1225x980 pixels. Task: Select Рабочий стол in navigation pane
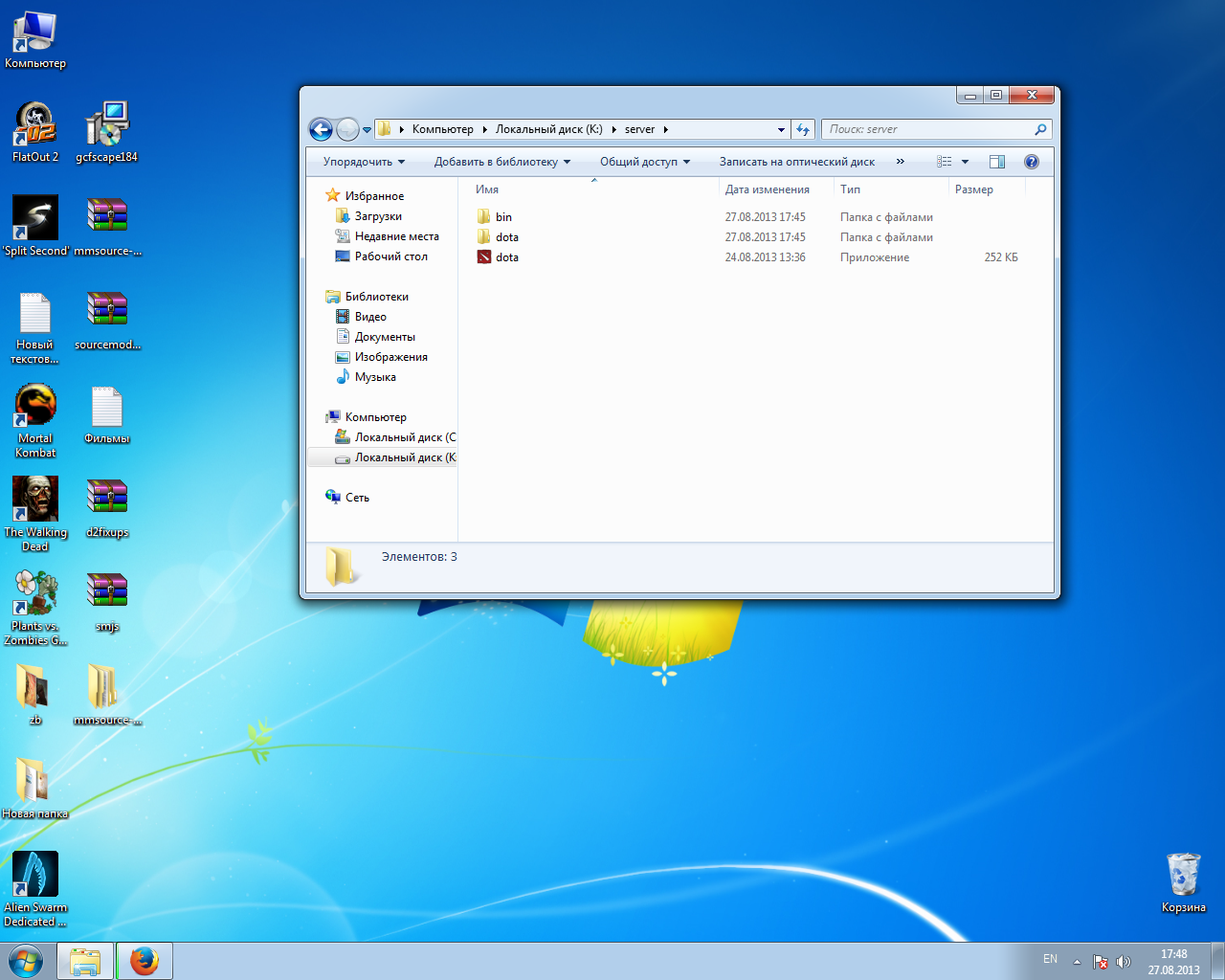tap(390, 256)
